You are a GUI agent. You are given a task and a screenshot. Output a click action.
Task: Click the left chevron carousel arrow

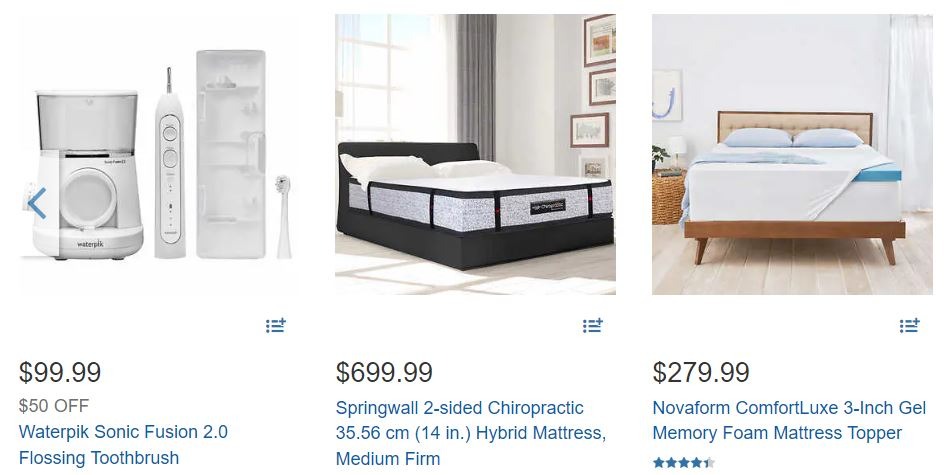point(37,204)
